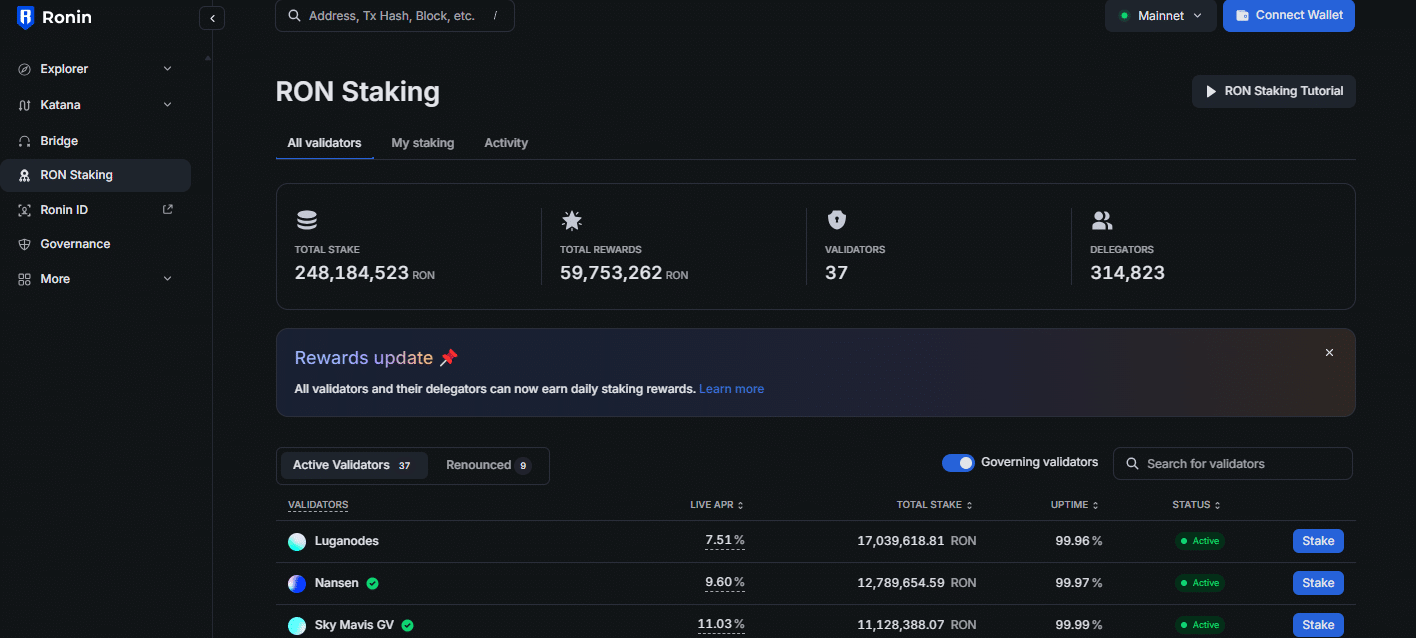Click magnifier icon in validator search

1133,464
